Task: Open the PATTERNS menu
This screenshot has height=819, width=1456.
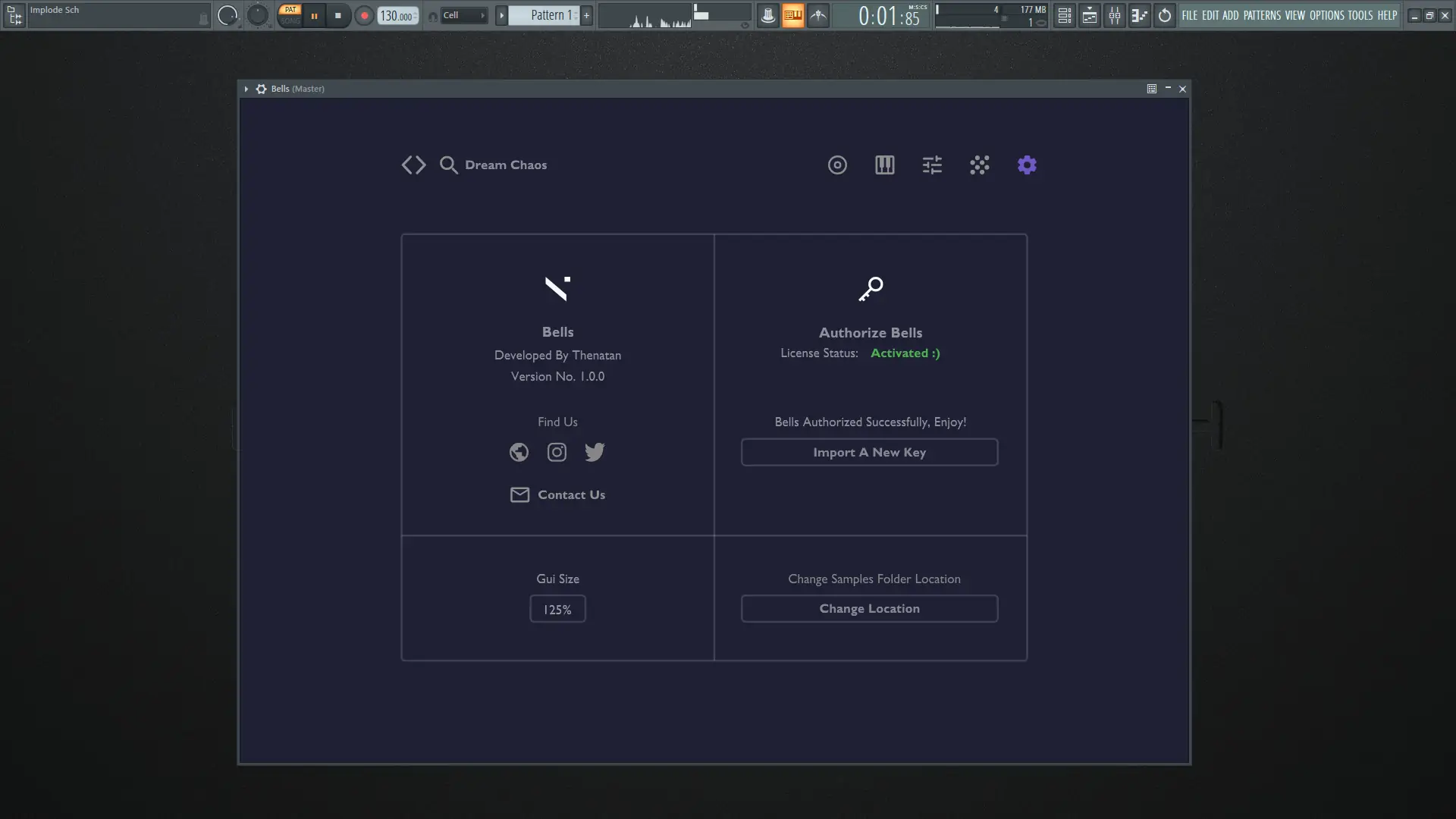Action: click(x=1262, y=15)
